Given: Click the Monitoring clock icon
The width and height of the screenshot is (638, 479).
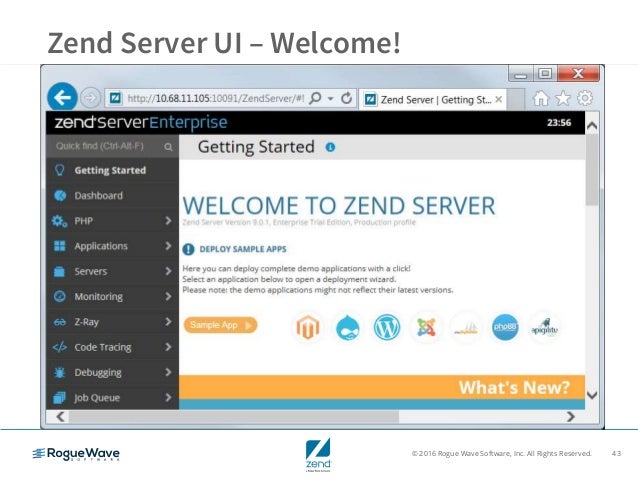Looking at the screenshot, I should tap(59, 296).
